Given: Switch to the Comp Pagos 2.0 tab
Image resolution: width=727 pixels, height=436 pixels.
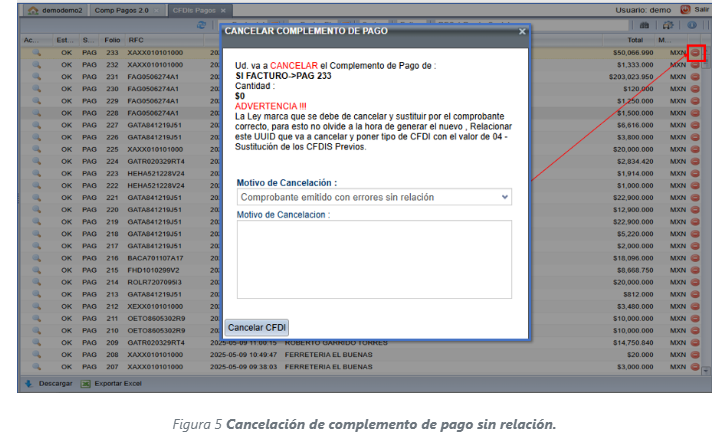Looking at the screenshot, I should click(116, 9).
